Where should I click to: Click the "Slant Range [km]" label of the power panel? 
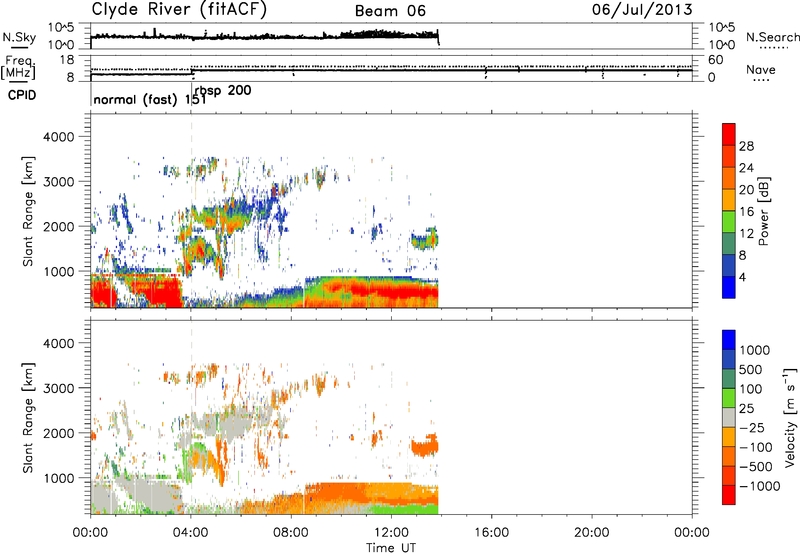point(28,211)
